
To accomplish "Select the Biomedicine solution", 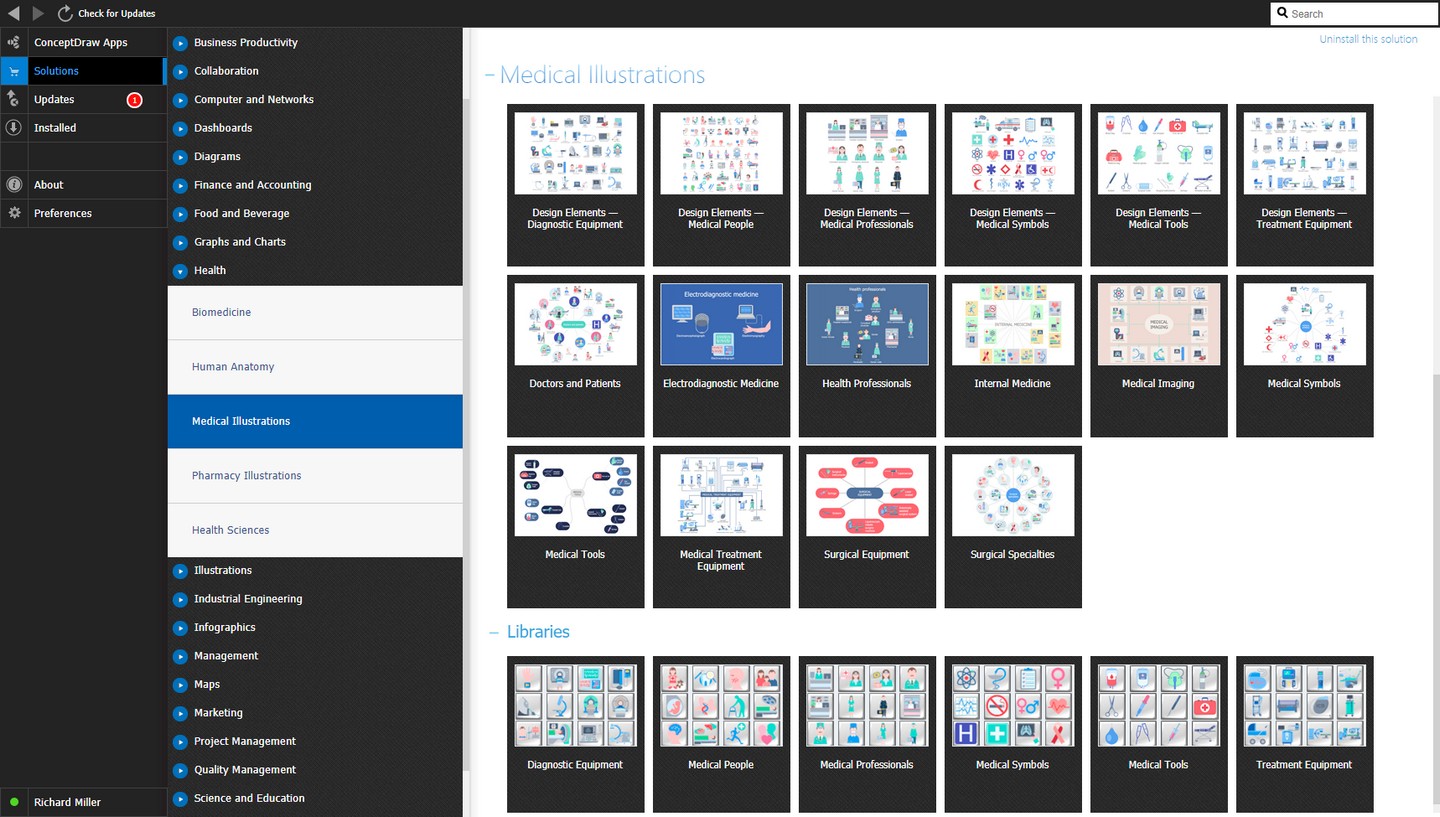I will (x=315, y=313).
